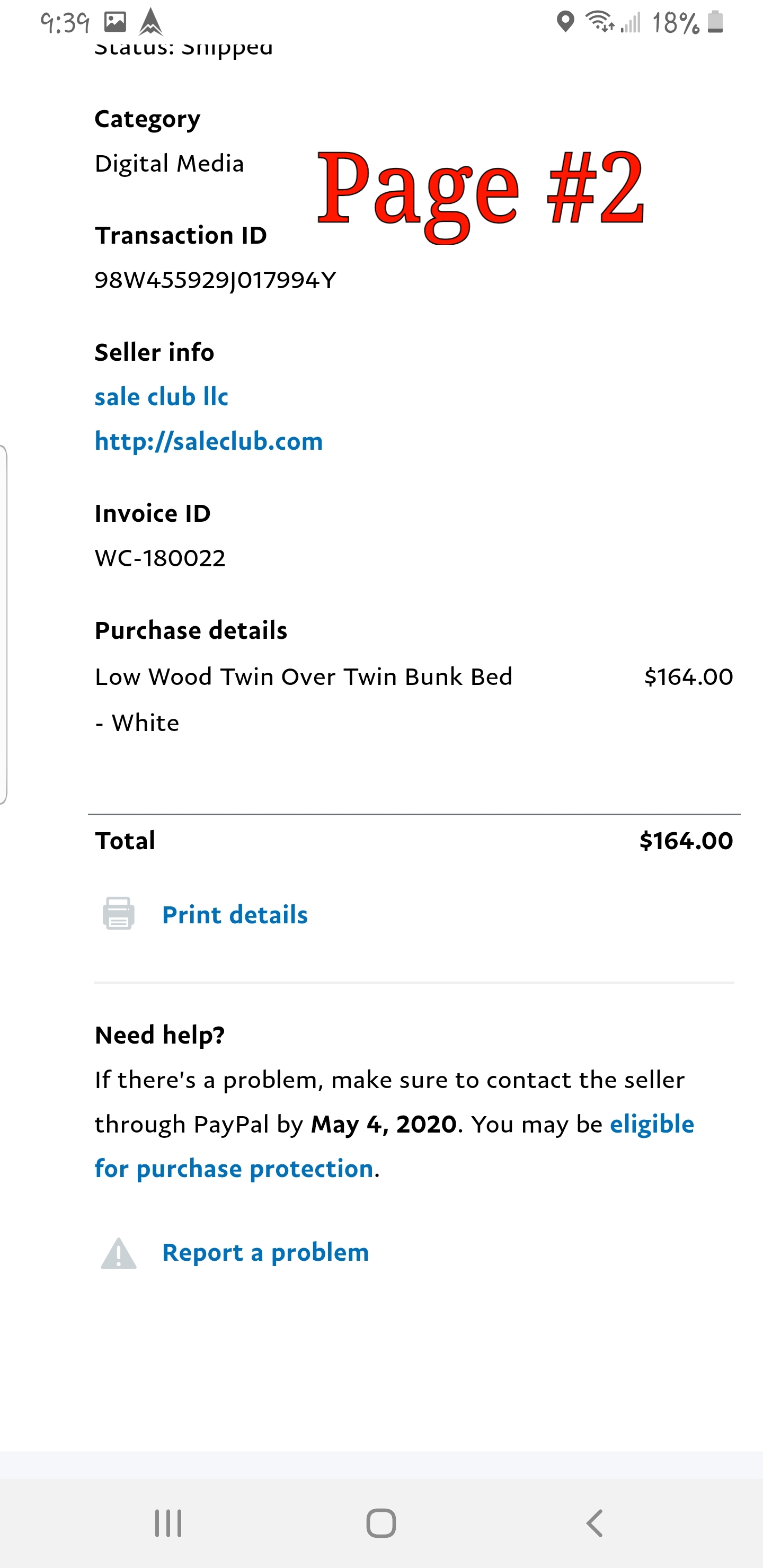Tap the mountain app notification icon
This screenshot has width=763, height=1568.
(x=150, y=23)
